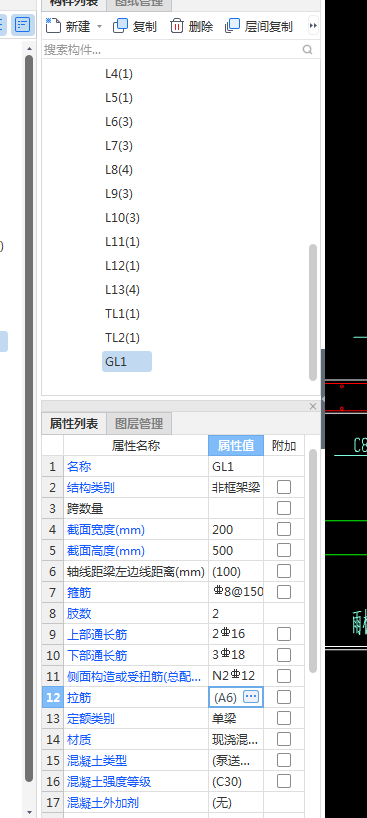The height and width of the screenshot is (818, 367).
Task: Select the TL1(1) component
Action: tap(122, 314)
